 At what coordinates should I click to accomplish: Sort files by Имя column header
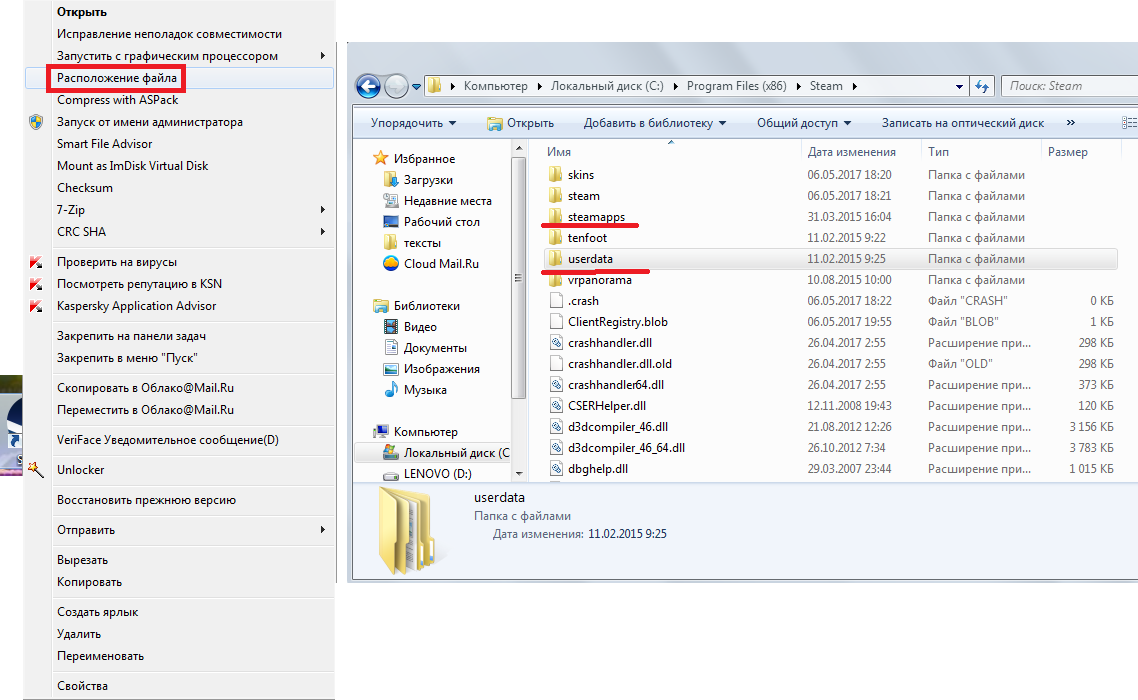point(559,152)
